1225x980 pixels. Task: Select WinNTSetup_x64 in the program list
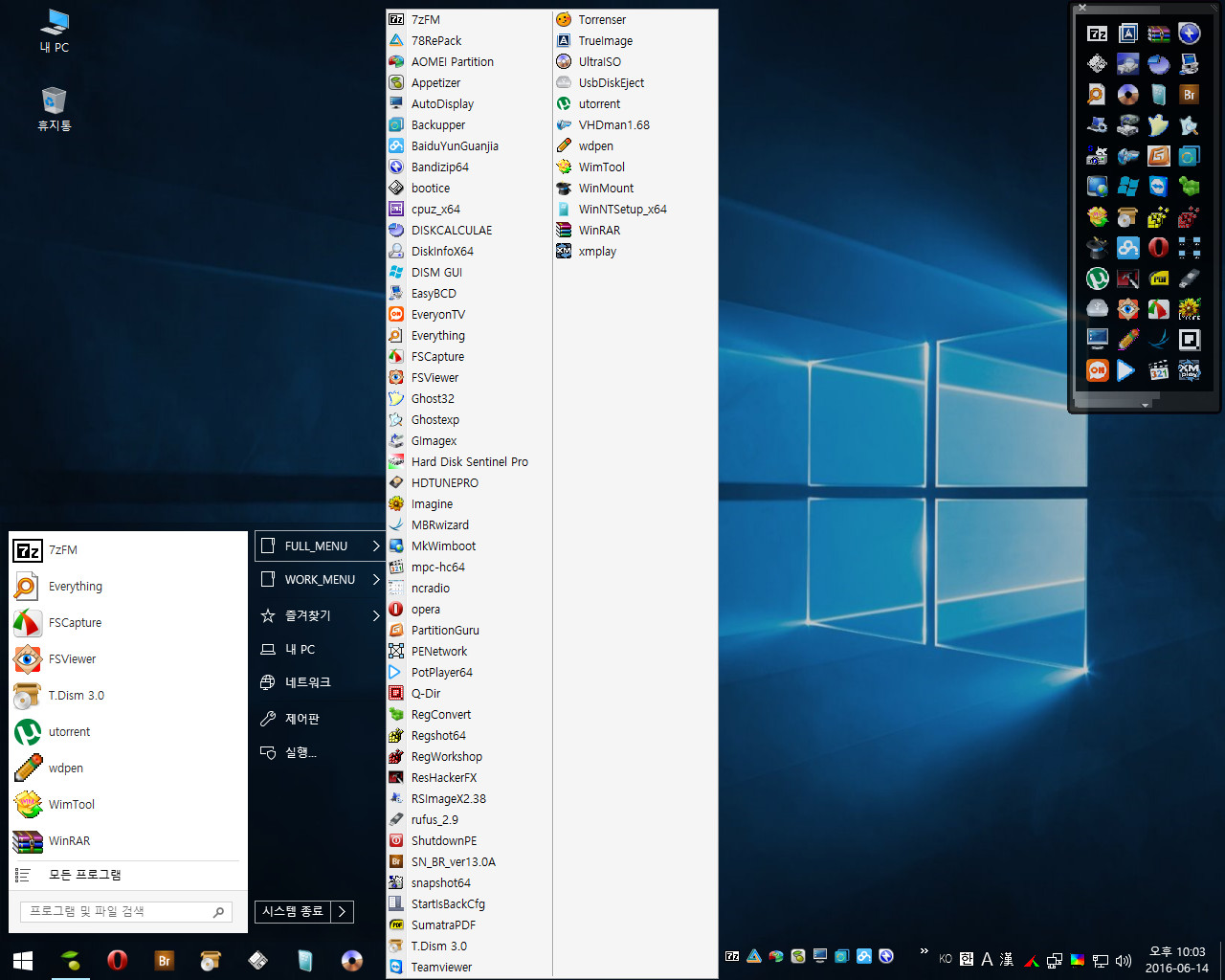pyautogui.click(x=635, y=210)
